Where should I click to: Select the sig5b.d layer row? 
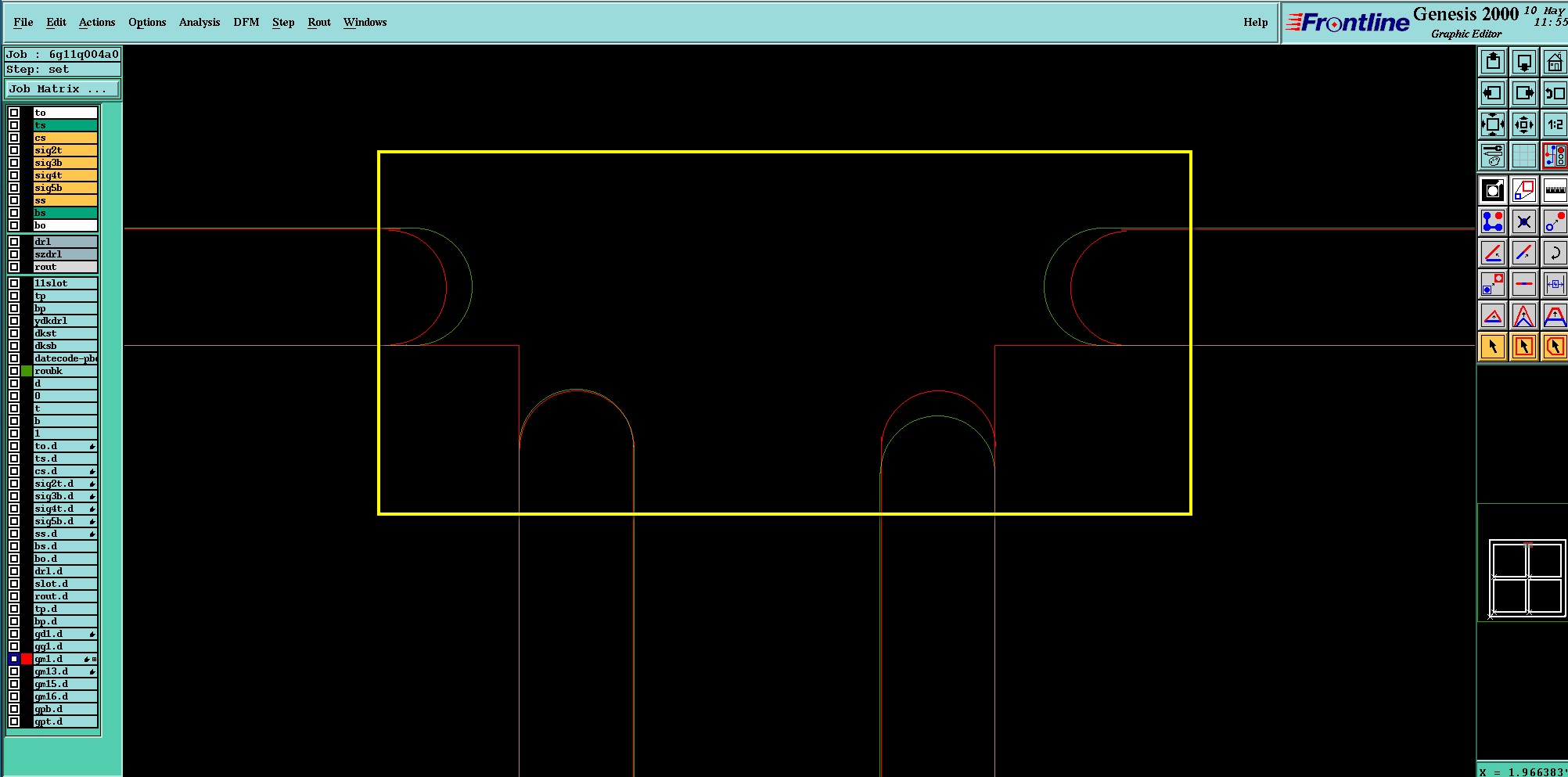[x=66, y=521]
